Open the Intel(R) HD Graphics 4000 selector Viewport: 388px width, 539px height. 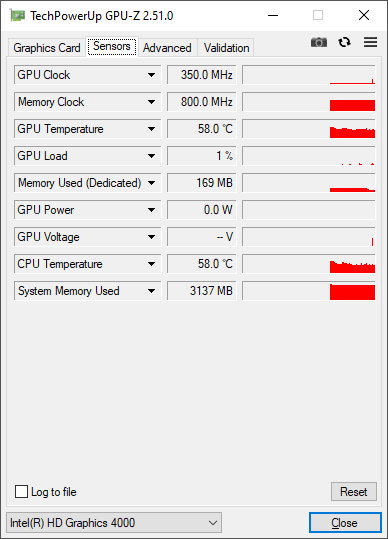click(x=114, y=523)
